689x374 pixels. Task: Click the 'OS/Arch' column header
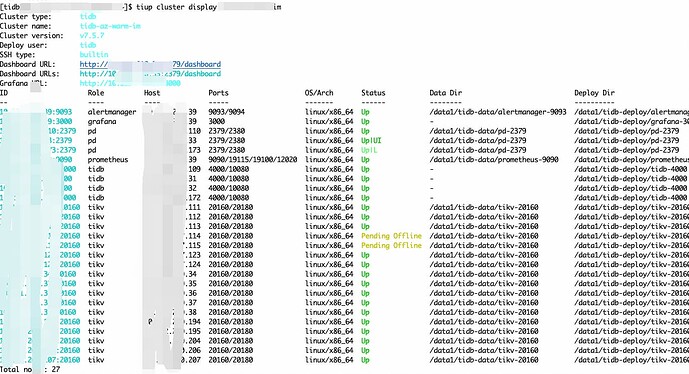(319, 93)
